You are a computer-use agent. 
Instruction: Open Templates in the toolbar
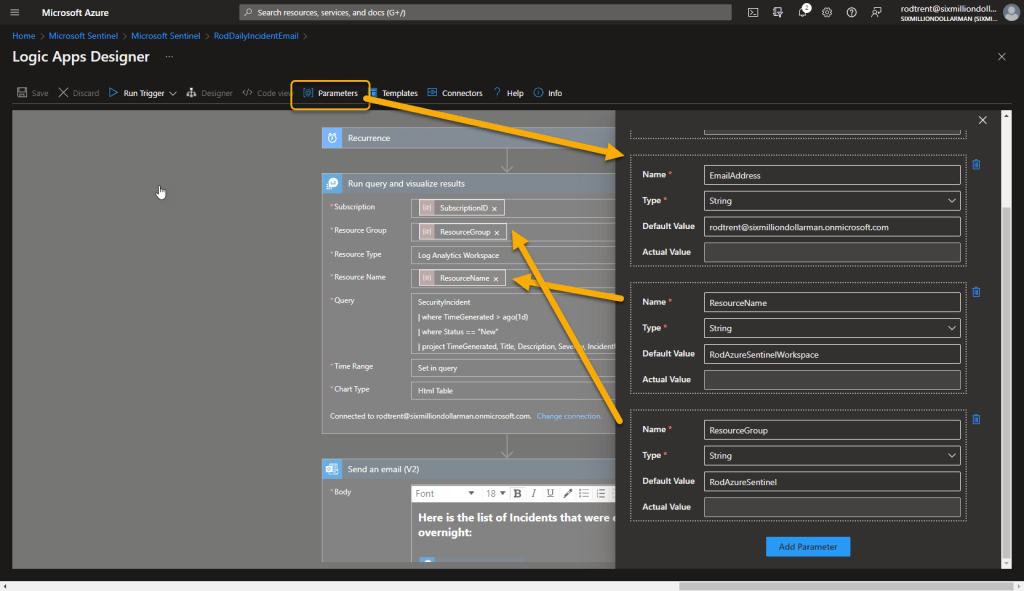pyautogui.click(x=394, y=93)
